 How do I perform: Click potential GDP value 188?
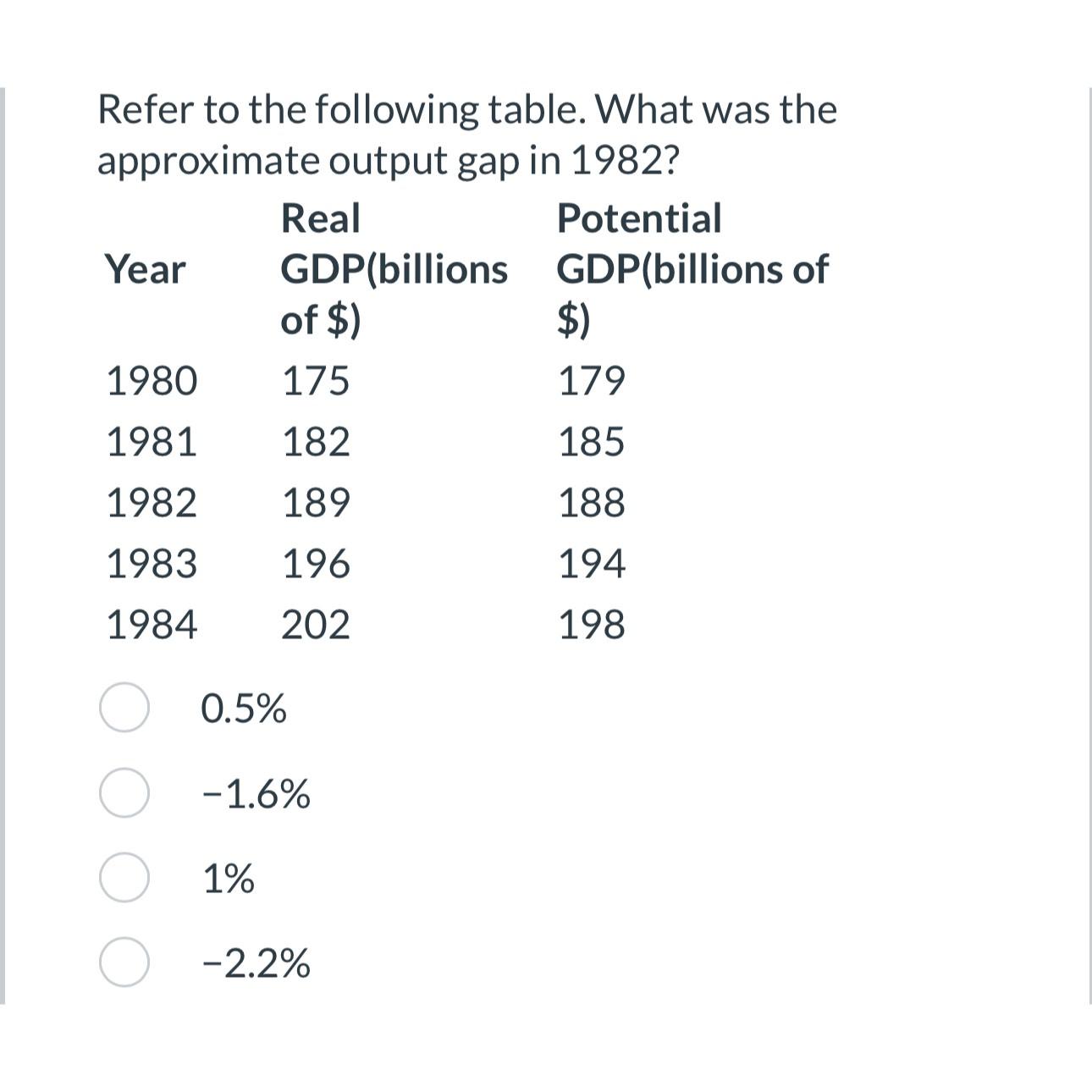click(592, 503)
